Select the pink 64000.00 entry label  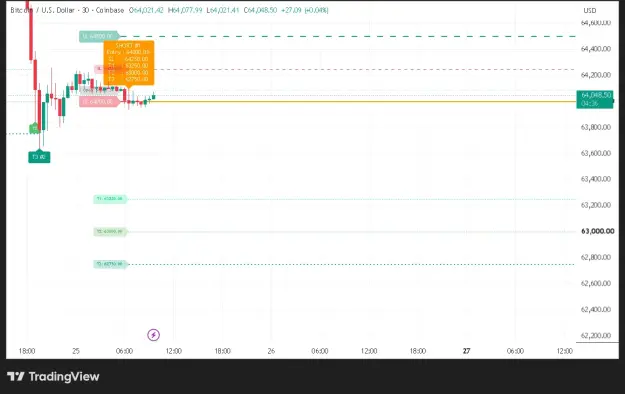click(99, 102)
